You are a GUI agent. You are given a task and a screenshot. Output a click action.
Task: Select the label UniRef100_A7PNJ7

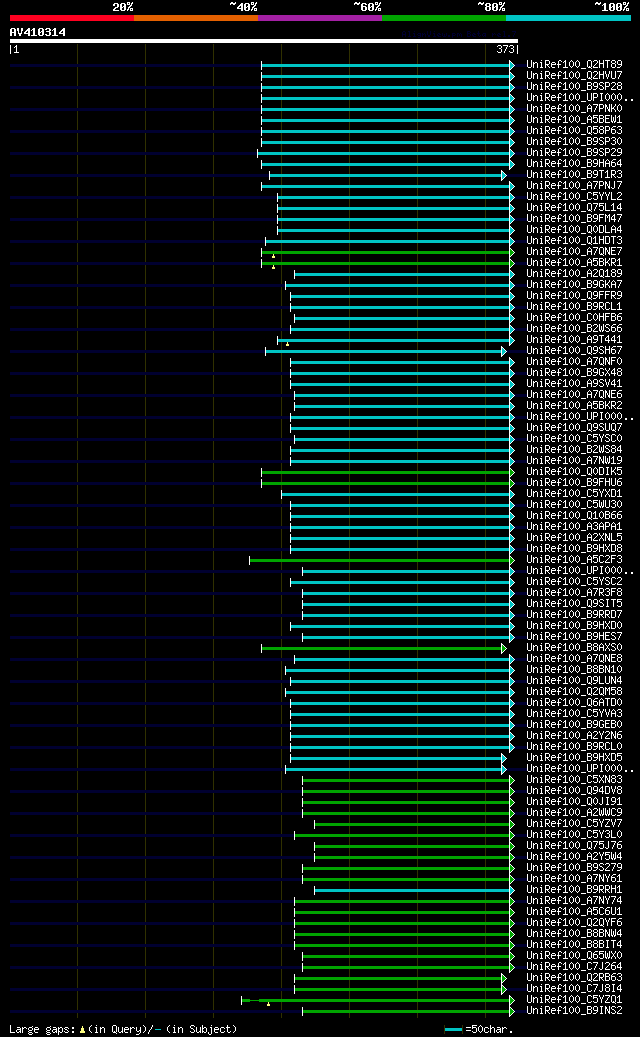(x=574, y=186)
